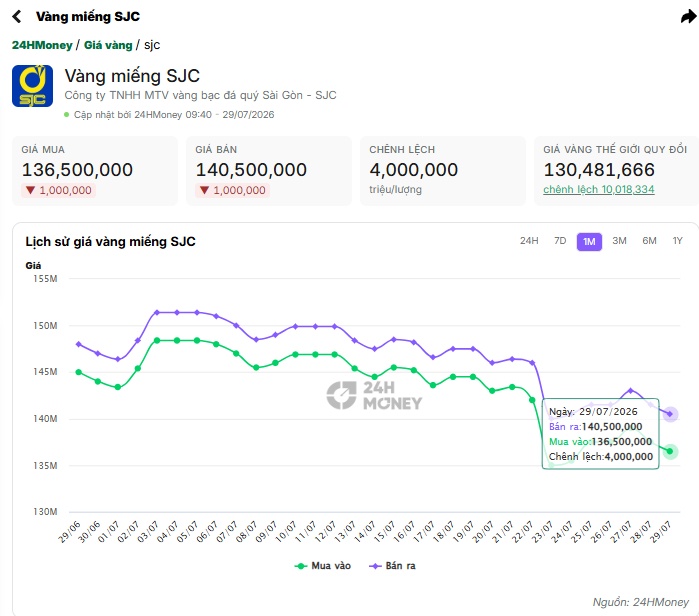Click the chênh lệch 10,018,334 link
Viewport: 699px width, 616px height.
(598, 189)
